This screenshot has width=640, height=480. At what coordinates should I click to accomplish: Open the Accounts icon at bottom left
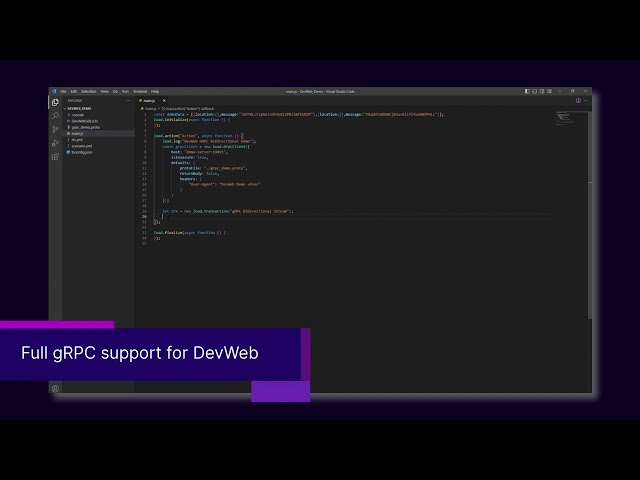[x=55, y=388]
